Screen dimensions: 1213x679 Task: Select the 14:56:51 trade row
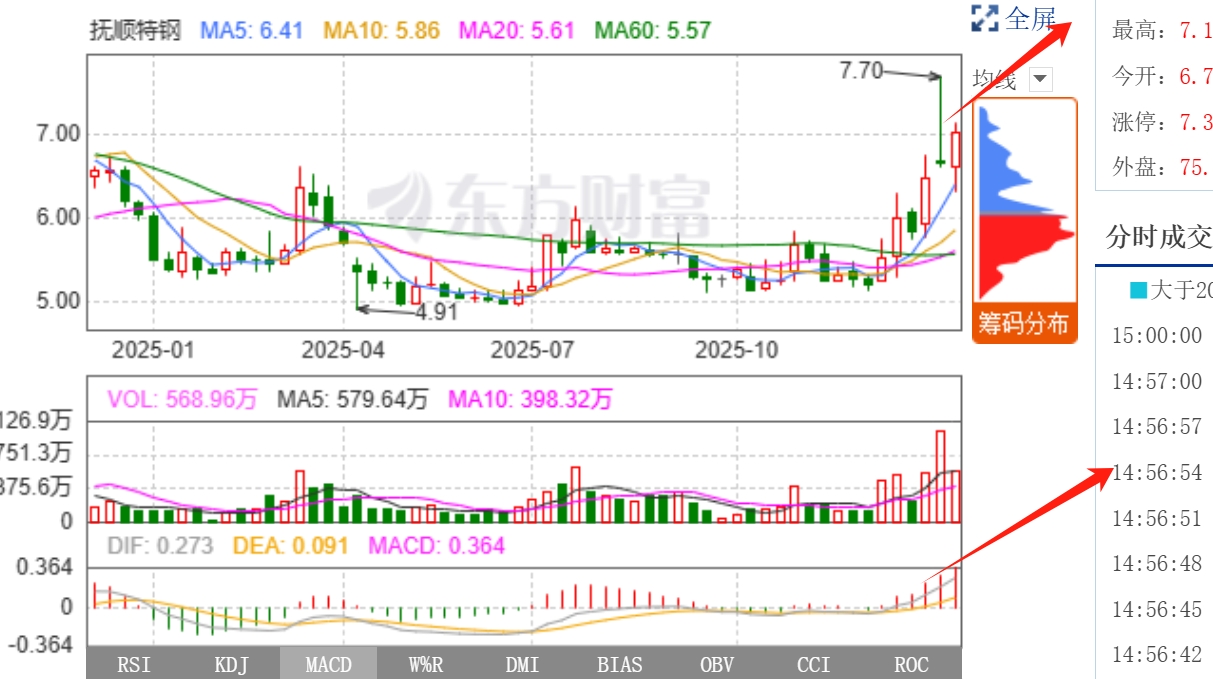[1157, 518]
